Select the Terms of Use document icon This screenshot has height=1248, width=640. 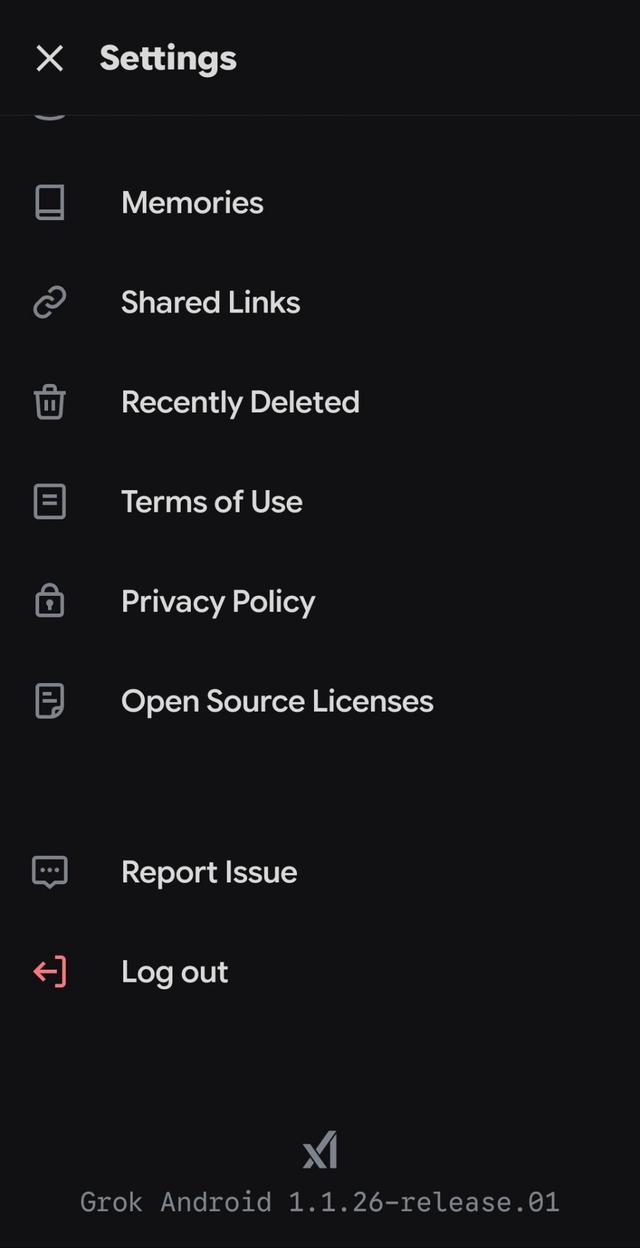pyautogui.click(x=49, y=502)
